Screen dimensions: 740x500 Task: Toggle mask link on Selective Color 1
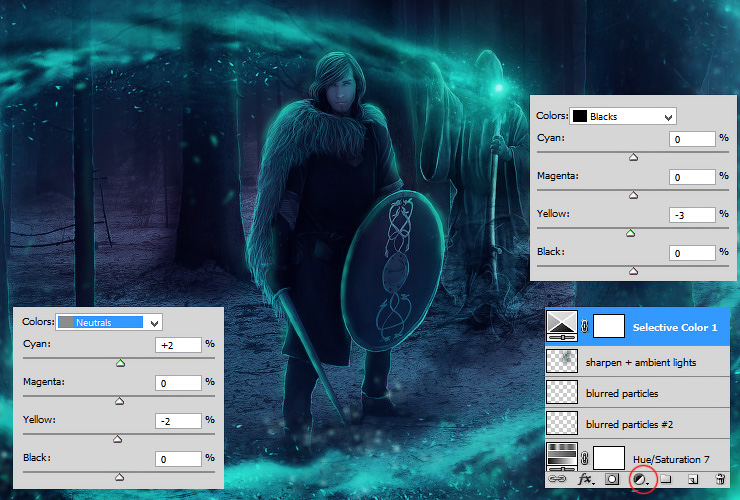pos(585,326)
